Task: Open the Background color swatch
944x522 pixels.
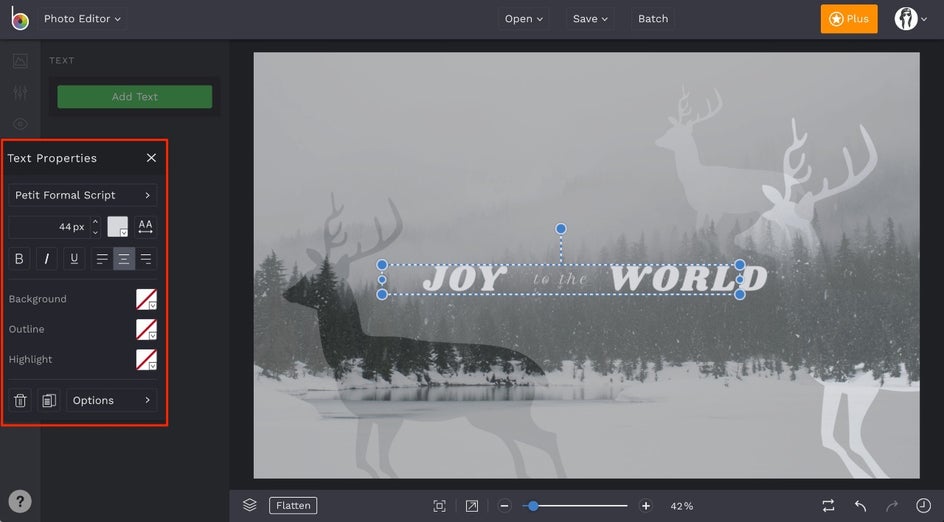Action: (146, 299)
